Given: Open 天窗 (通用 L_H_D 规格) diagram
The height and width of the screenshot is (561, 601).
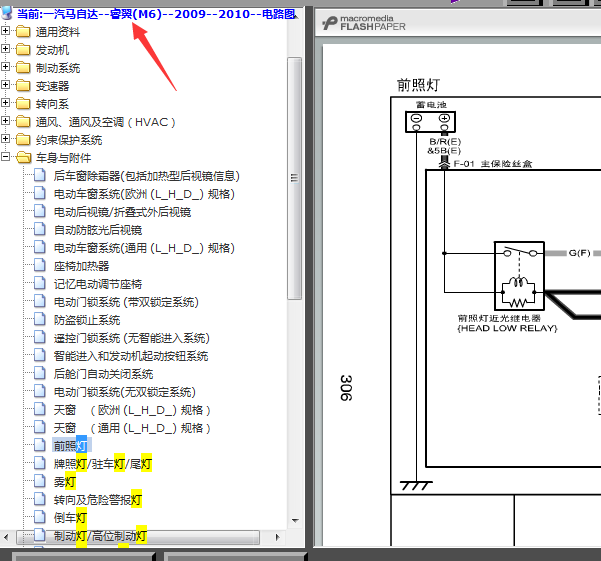Looking at the screenshot, I should pyautogui.click(x=132, y=428).
